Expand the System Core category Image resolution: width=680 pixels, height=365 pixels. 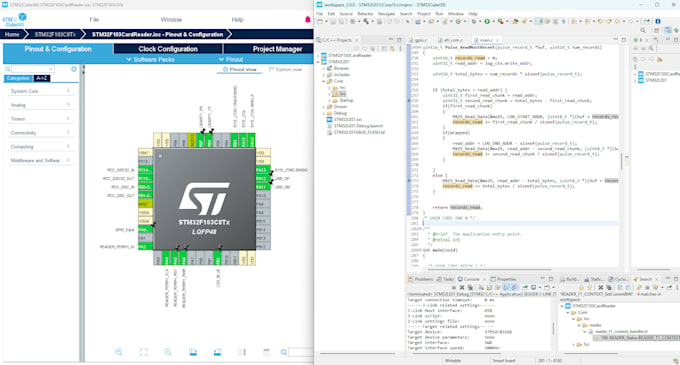[x=40, y=91]
